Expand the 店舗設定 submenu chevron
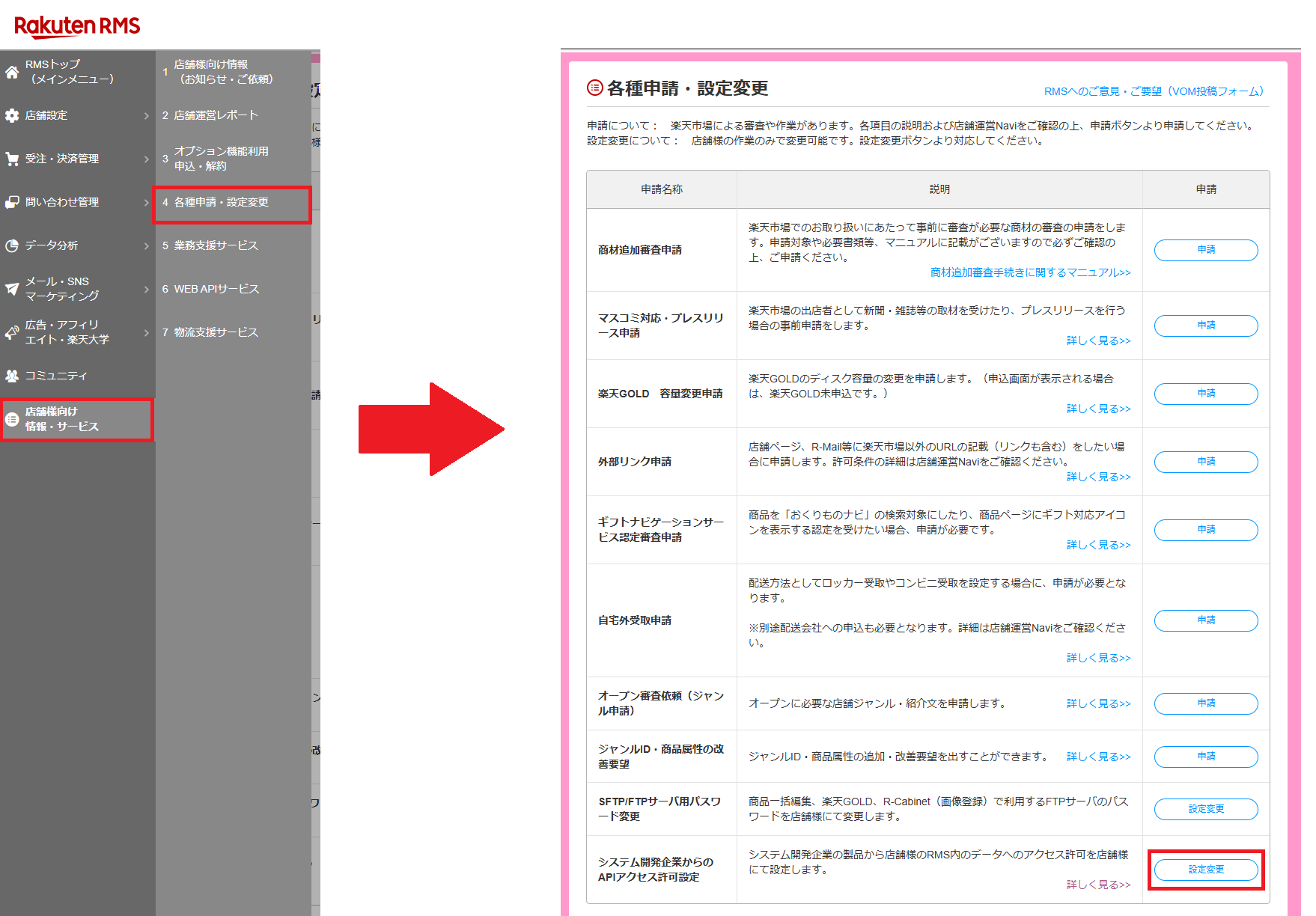This screenshot has width=1316, height=916. coord(147,116)
